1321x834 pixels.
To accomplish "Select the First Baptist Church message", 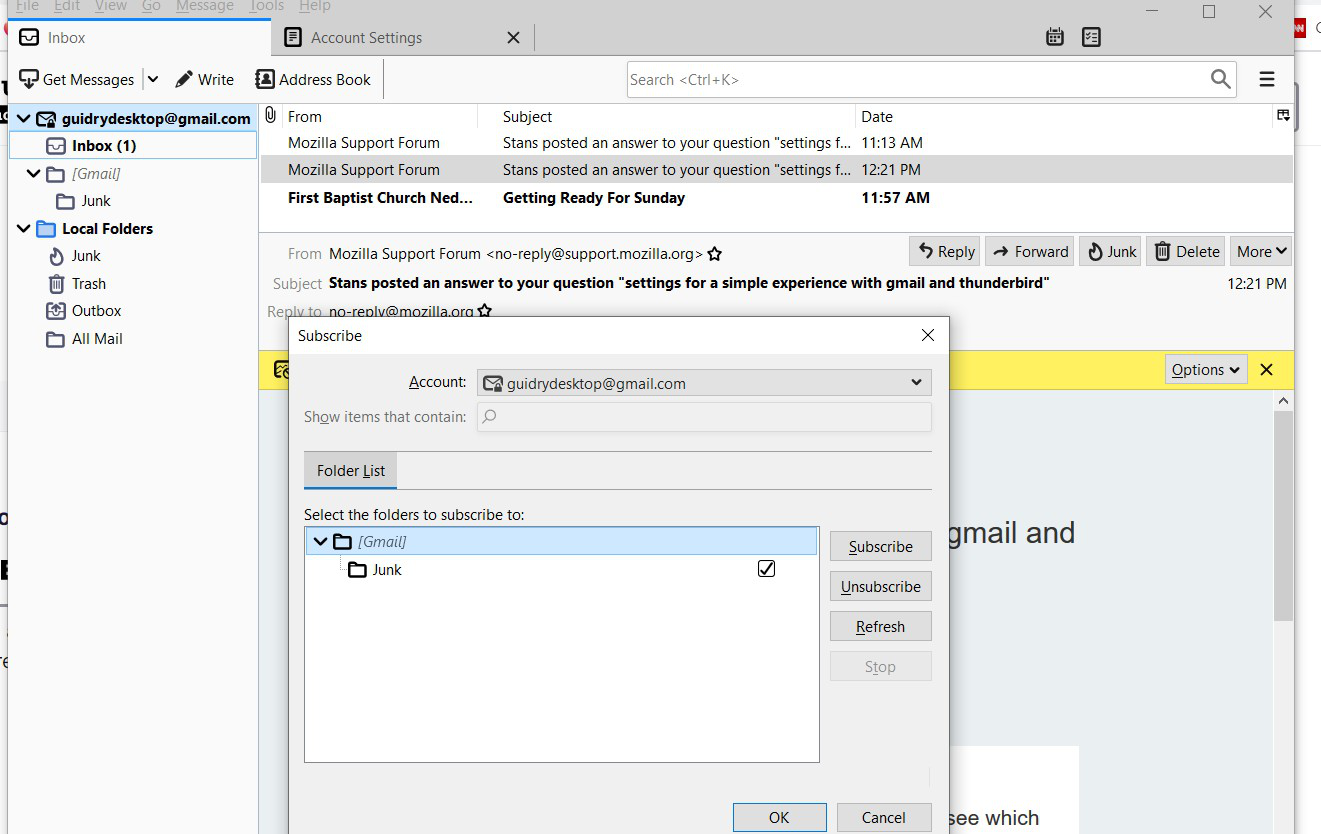I will (776, 197).
